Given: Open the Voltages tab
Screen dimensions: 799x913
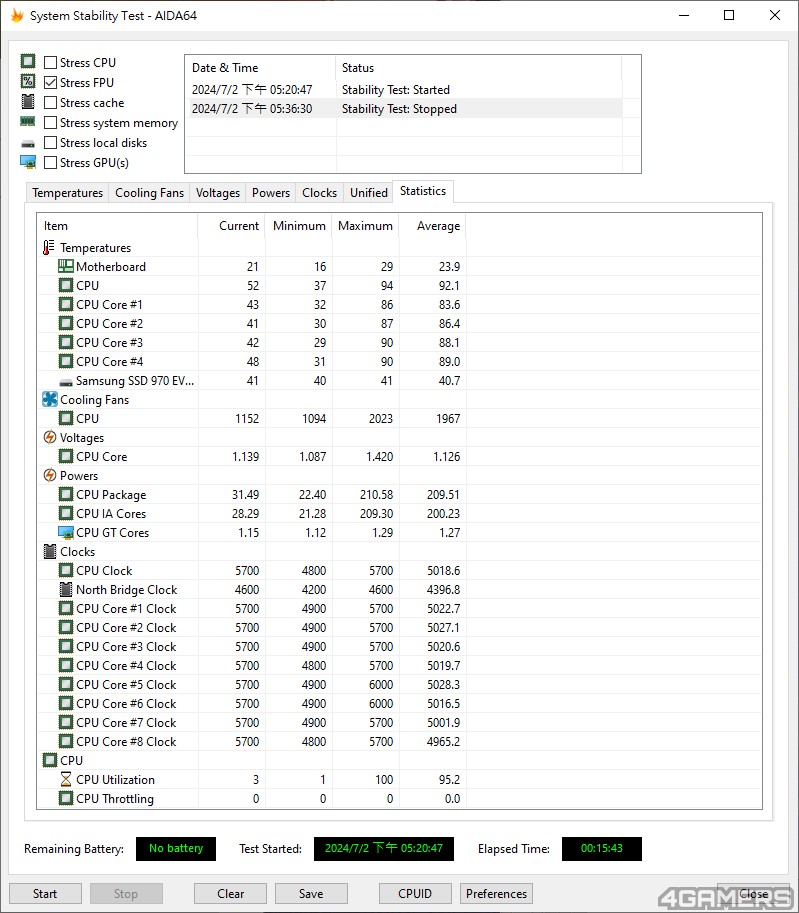Looking at the screenshot, I should point(218,193).
